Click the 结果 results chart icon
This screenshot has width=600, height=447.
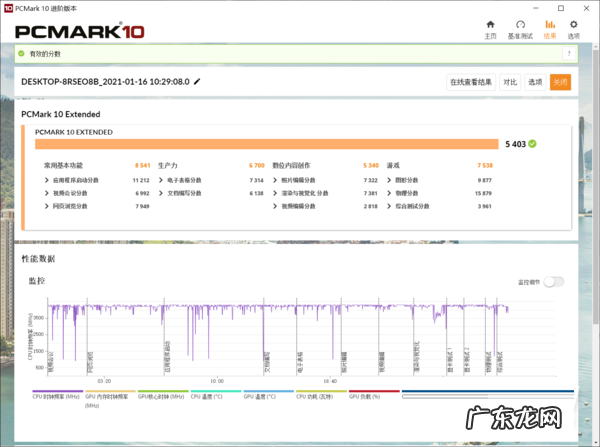coord(549,28)
